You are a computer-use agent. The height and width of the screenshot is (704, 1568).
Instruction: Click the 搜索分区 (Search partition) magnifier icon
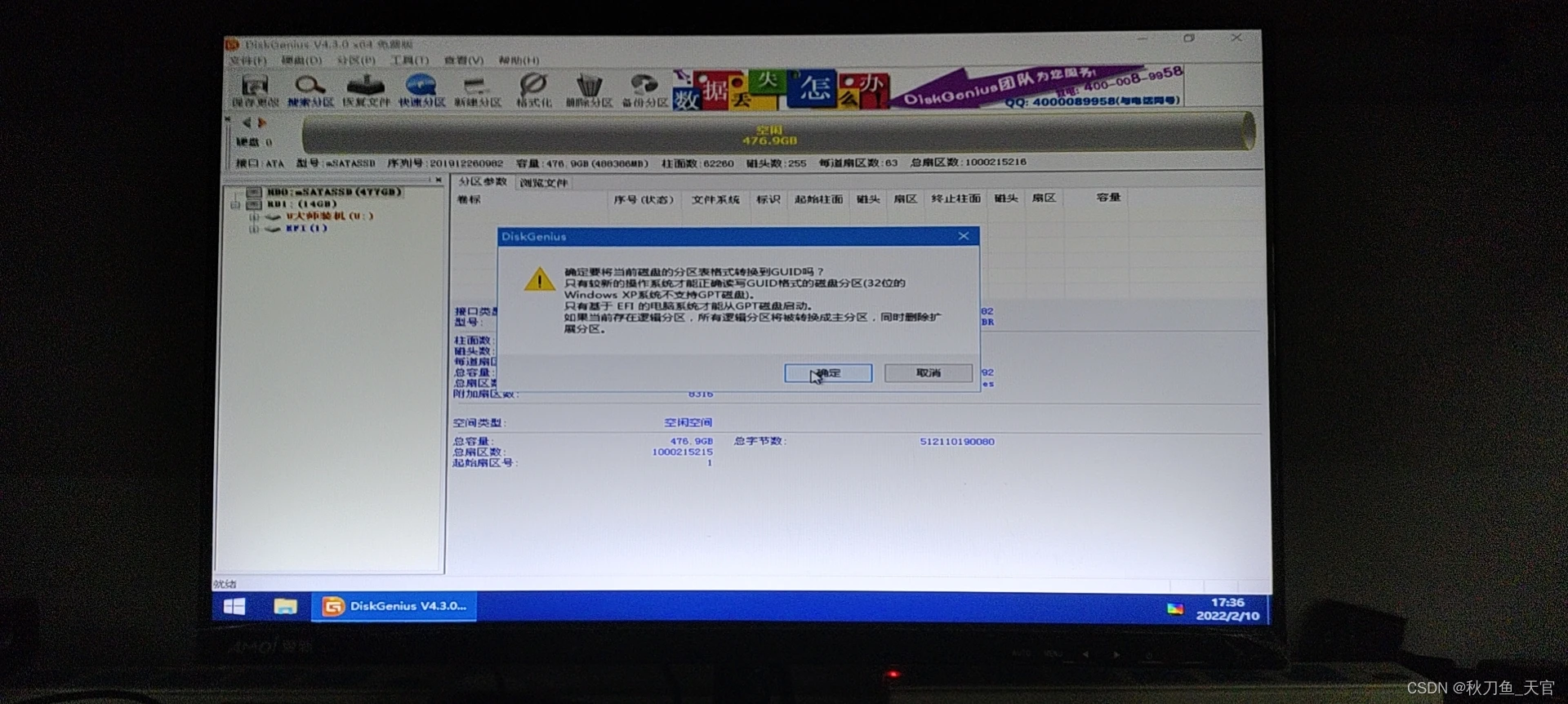pyautogui.click(x=310, y=91)
